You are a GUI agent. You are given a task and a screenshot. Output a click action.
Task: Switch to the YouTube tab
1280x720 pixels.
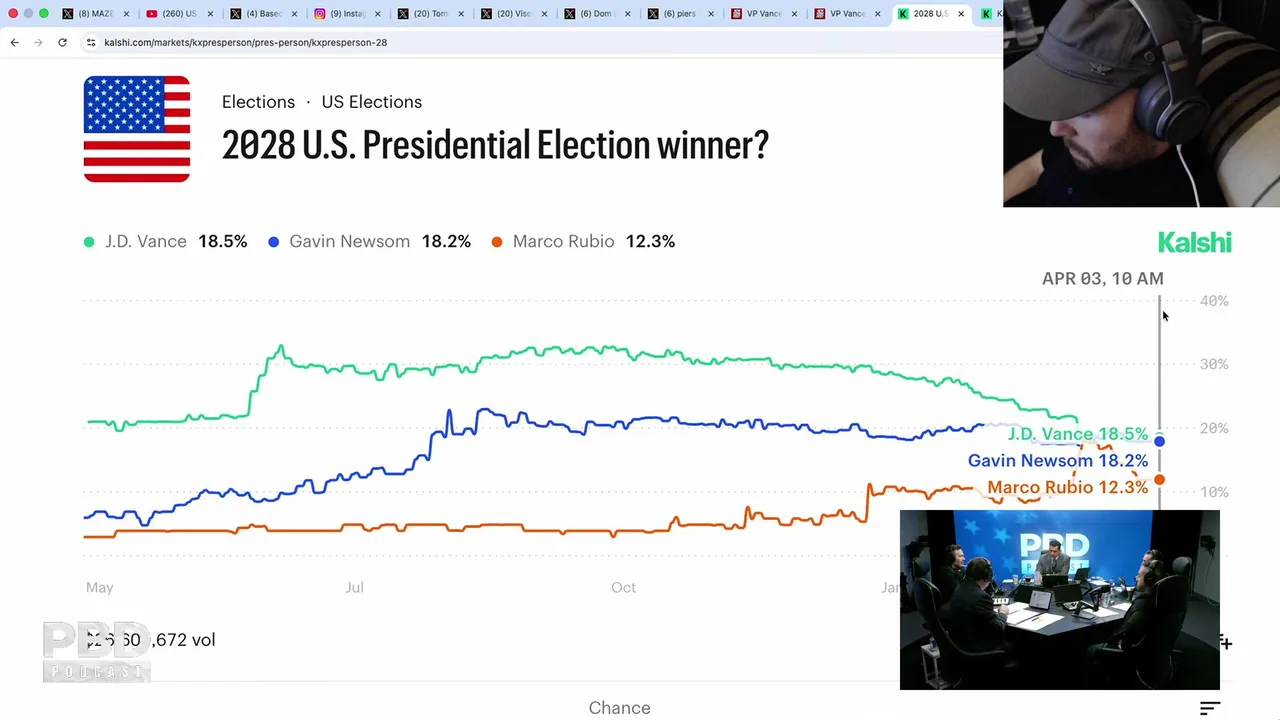tap(175, 14)
